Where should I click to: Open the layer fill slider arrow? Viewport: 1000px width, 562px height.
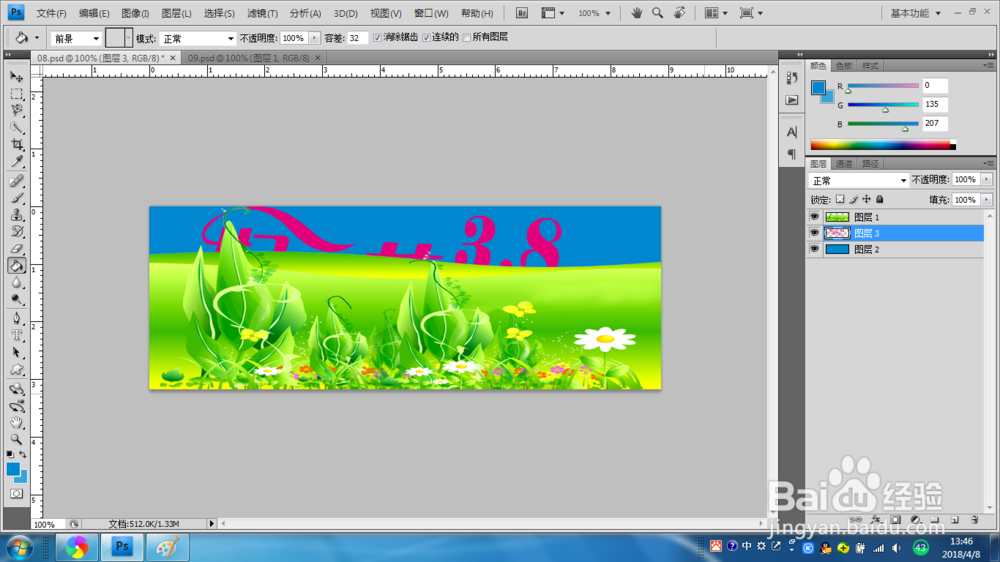click(x=987, y=200)
